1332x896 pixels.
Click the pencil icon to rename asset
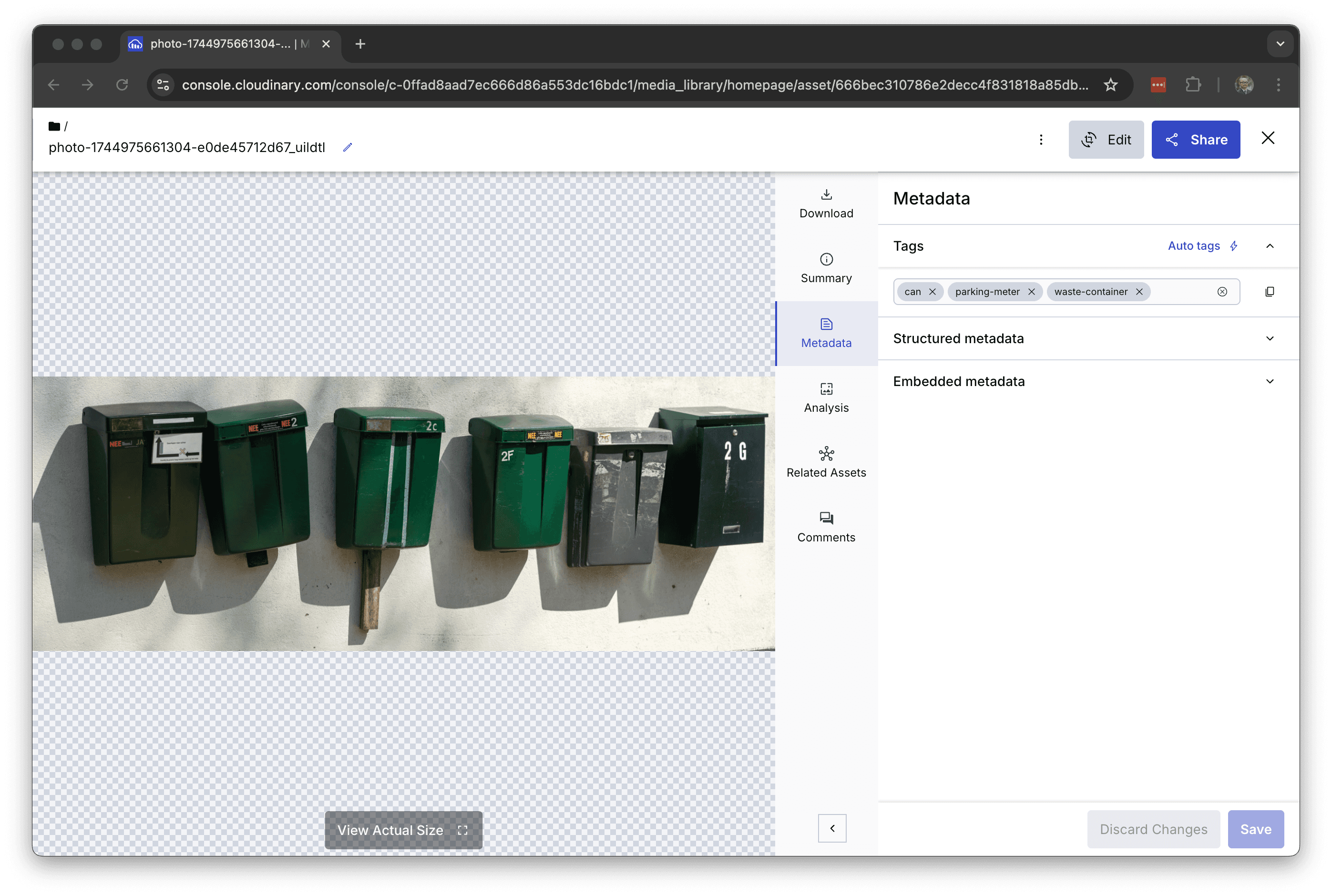tap(348, 147)
